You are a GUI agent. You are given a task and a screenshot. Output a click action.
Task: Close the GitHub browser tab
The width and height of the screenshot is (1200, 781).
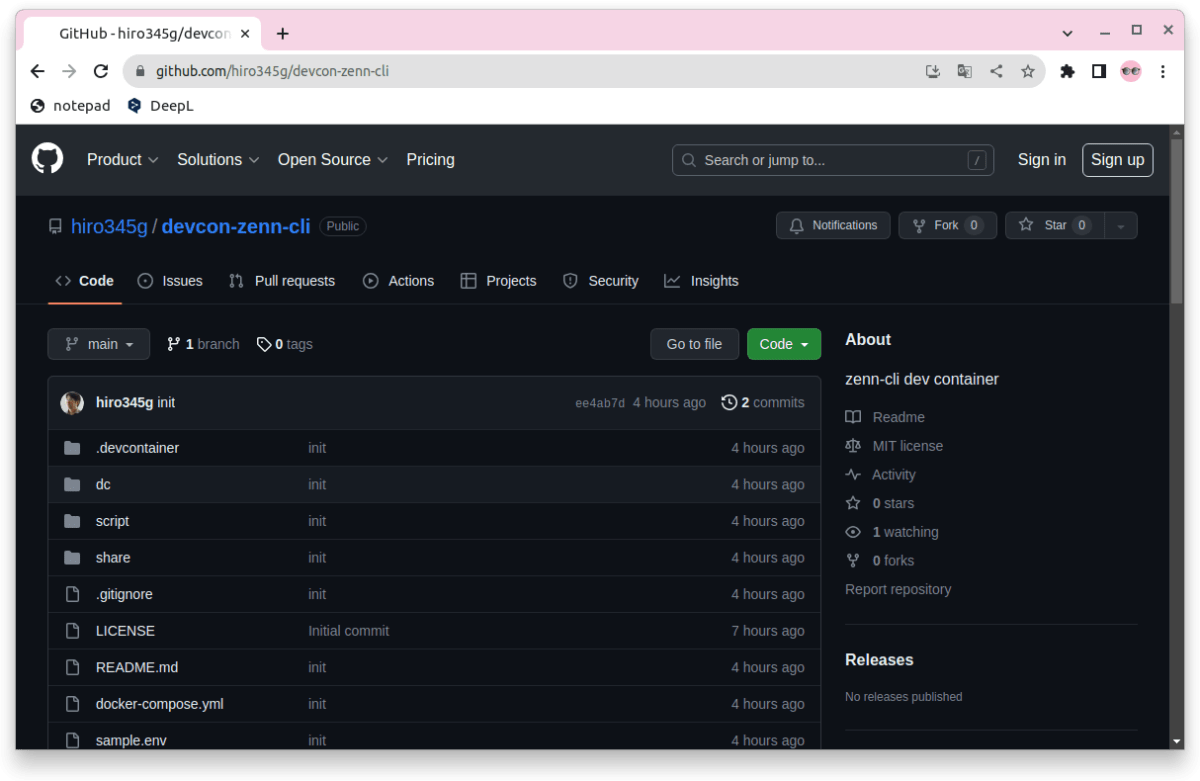pos(245,33)
